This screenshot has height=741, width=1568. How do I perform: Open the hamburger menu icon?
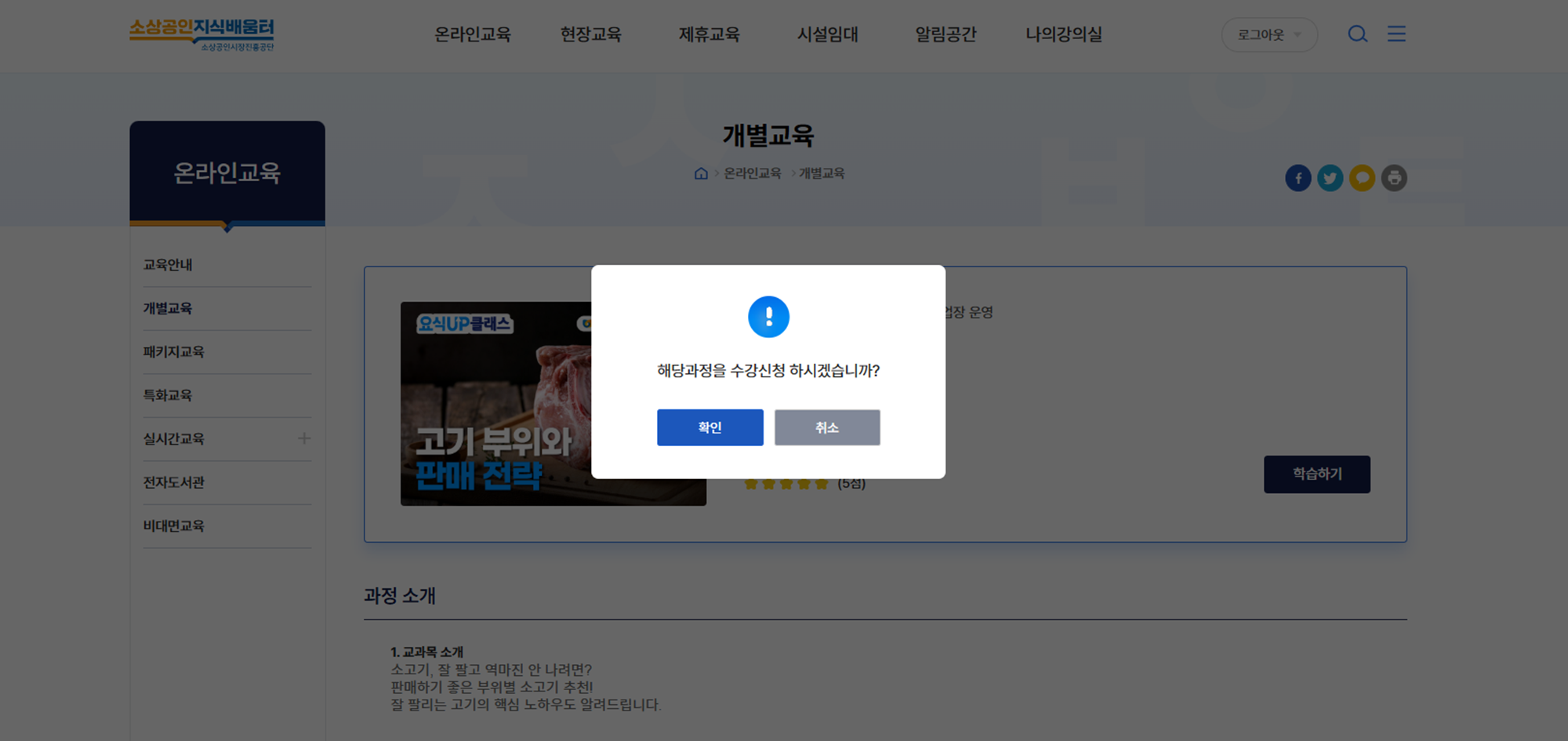1396,34
